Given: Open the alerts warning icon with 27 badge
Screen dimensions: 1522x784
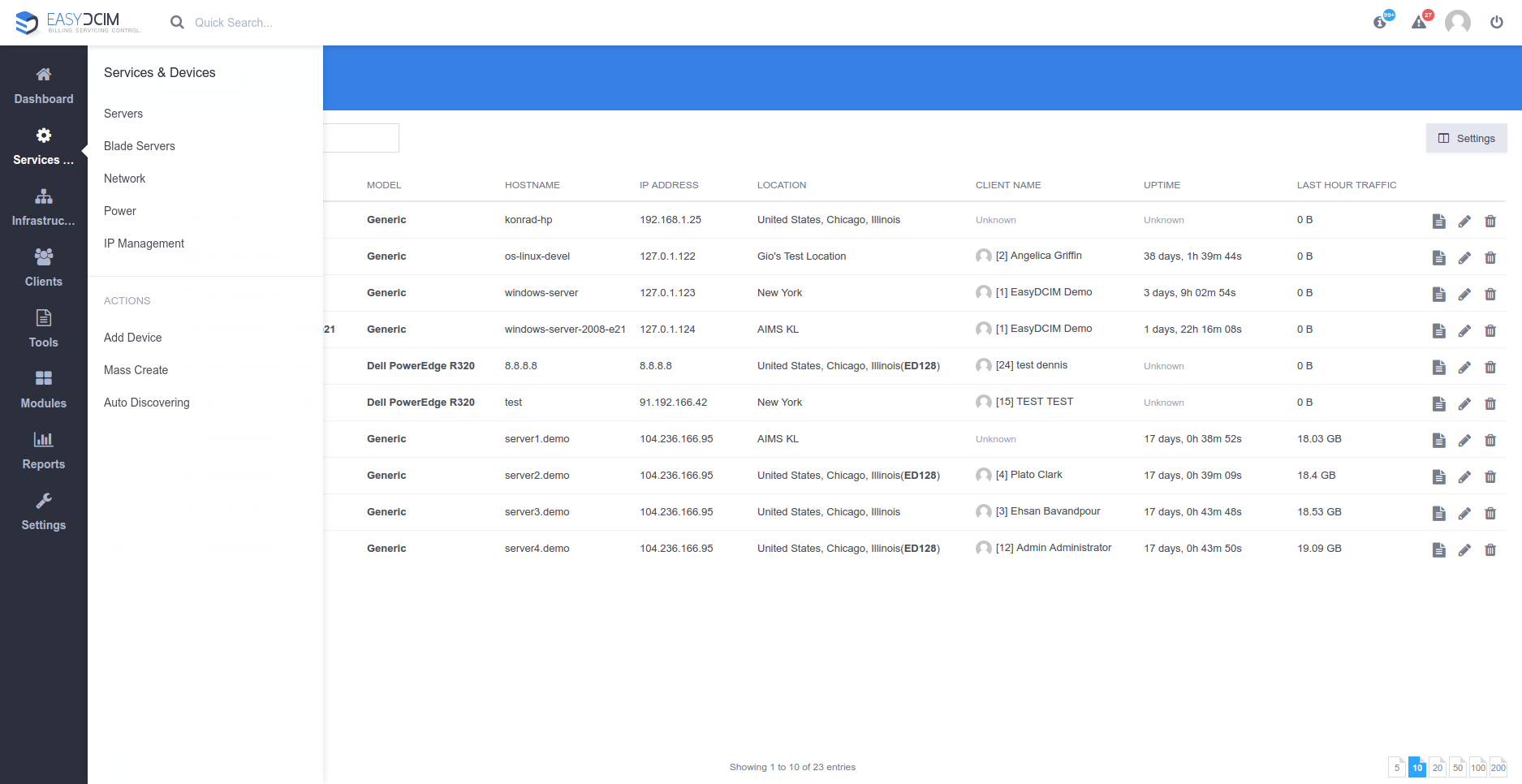Looking at the screenshot, I should click(1421, 21).
